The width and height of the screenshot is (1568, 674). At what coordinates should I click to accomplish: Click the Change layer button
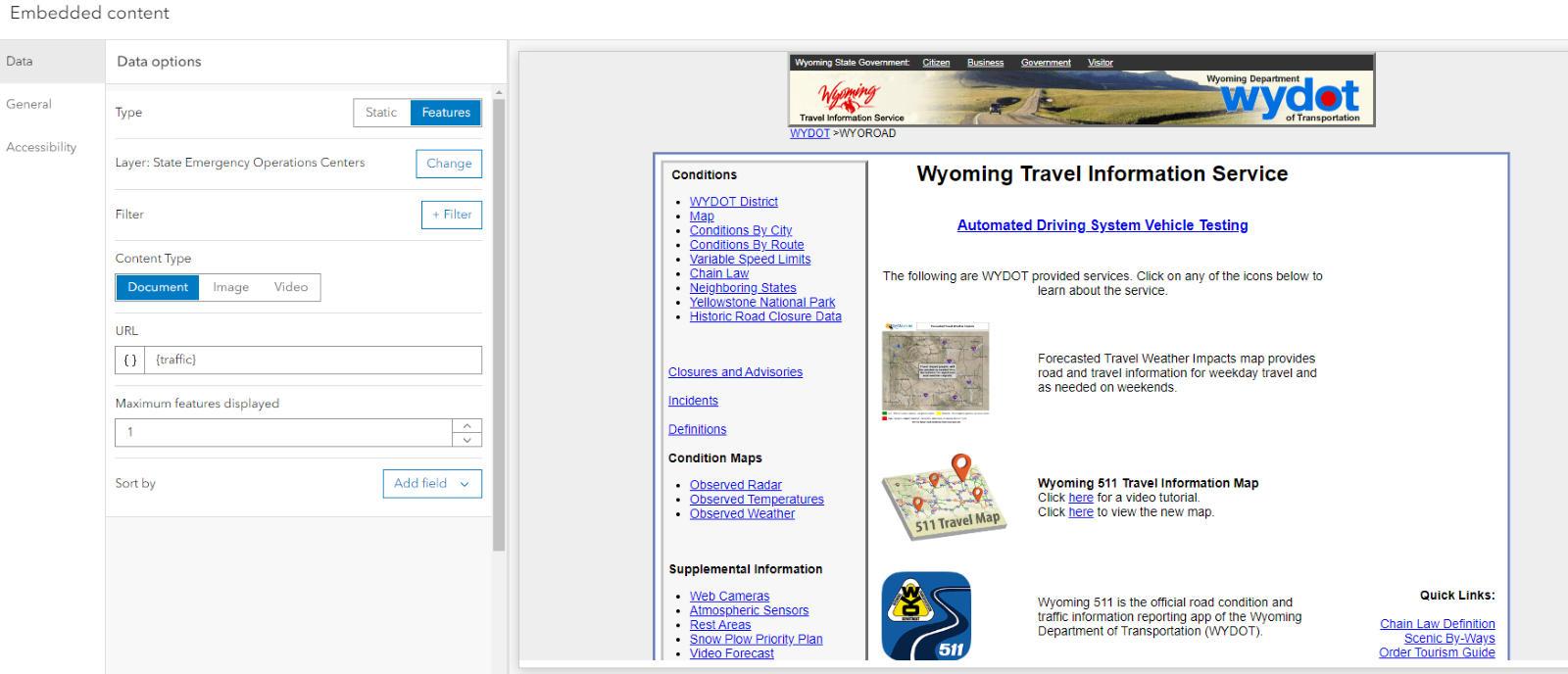449,164
